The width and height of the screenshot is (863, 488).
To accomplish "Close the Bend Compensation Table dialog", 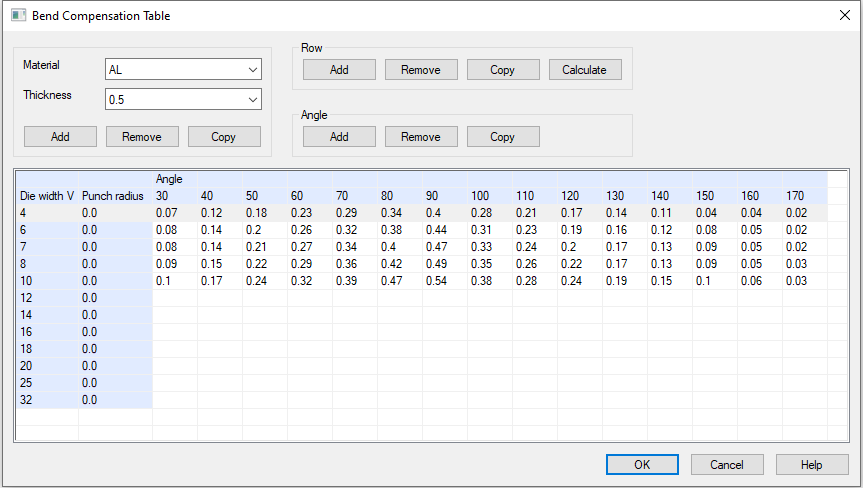I will click(x=844, y=16).
